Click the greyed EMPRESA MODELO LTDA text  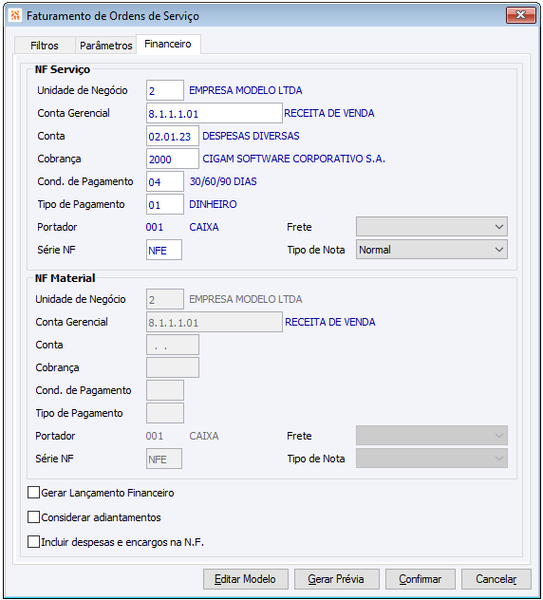[246, 299]
